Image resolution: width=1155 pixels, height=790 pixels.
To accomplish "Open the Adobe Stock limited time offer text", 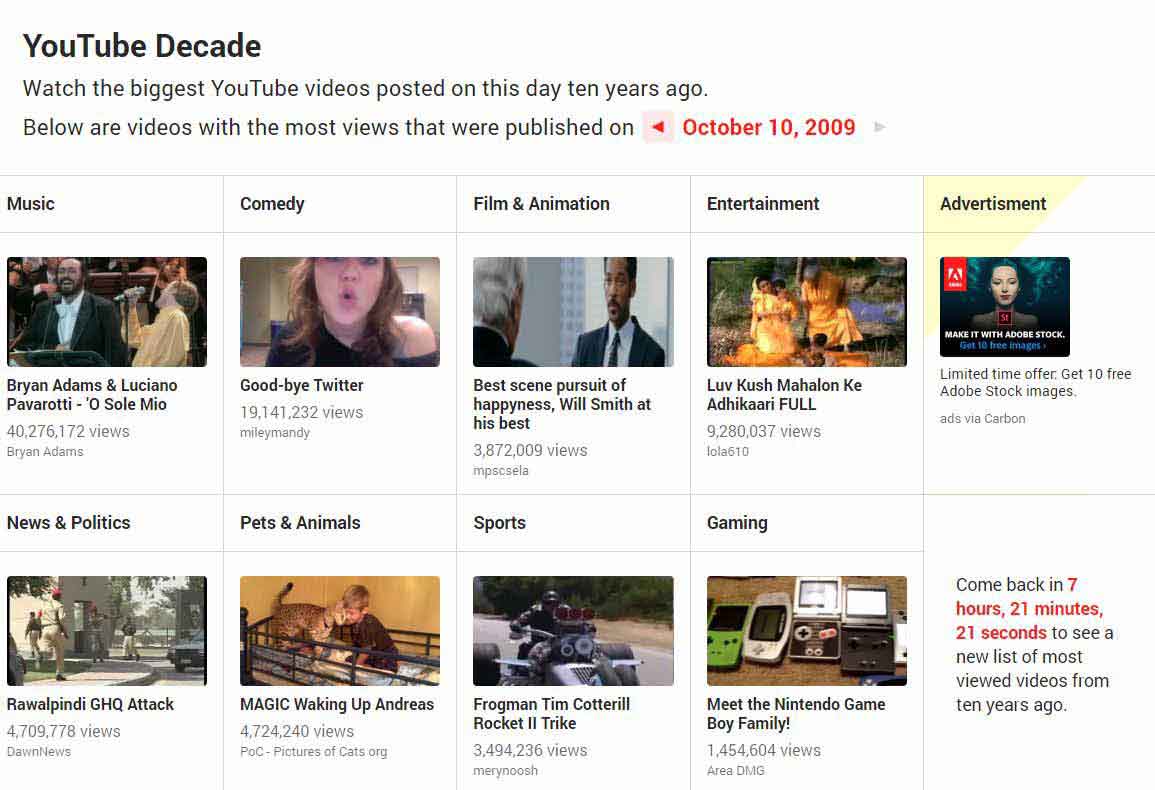I will click(x=1035, y=382).
